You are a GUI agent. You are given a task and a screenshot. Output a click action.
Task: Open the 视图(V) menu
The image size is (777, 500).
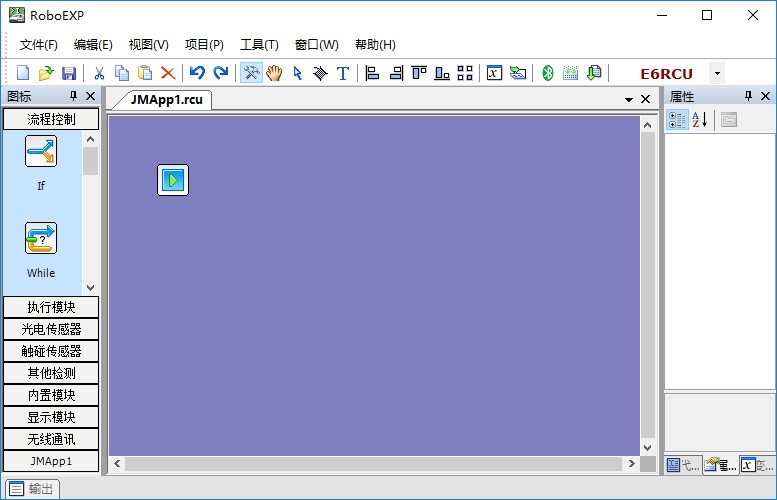point(149,45)
